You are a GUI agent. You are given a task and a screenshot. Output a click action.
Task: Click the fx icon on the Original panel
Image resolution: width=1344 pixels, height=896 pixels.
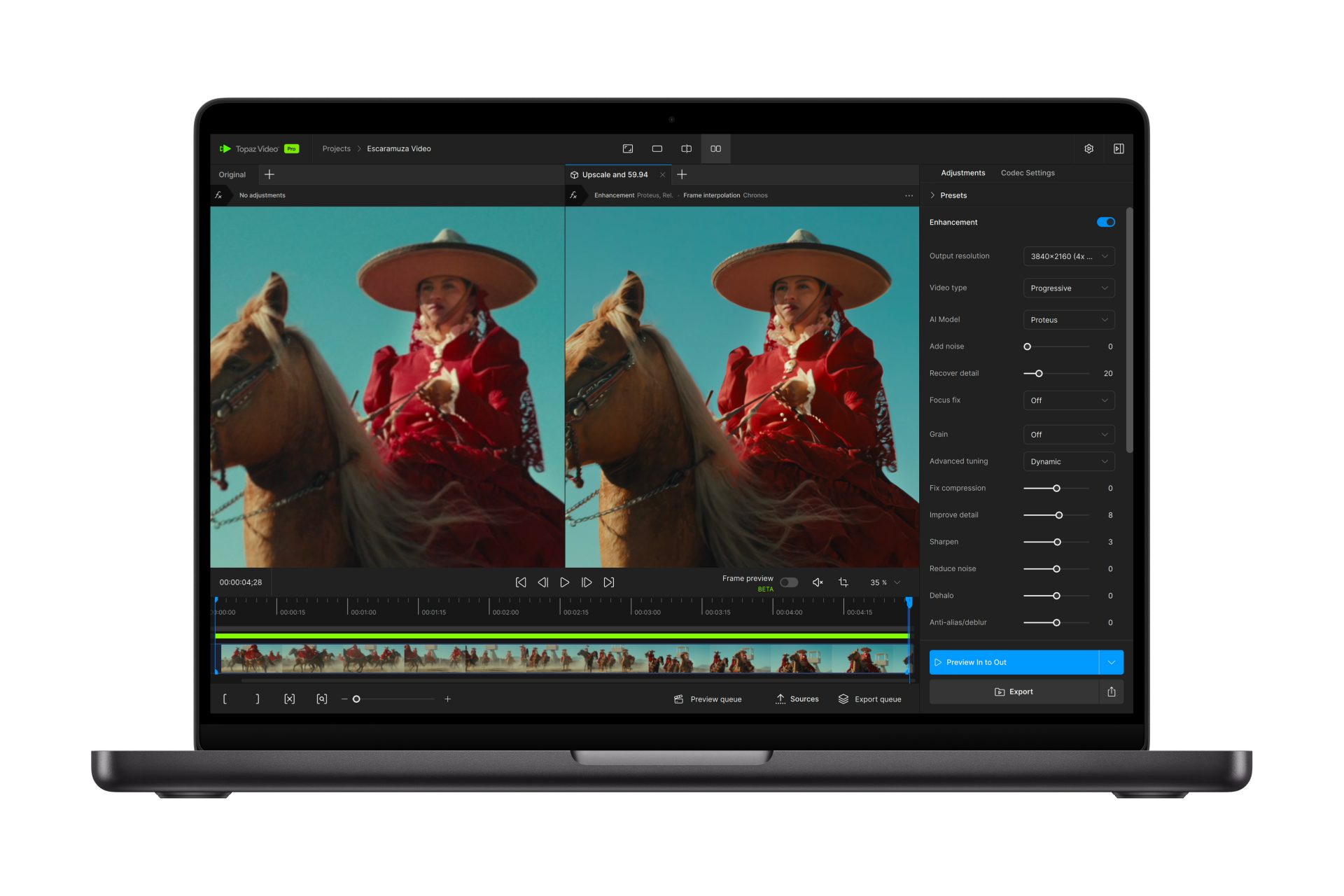(218, 195)
